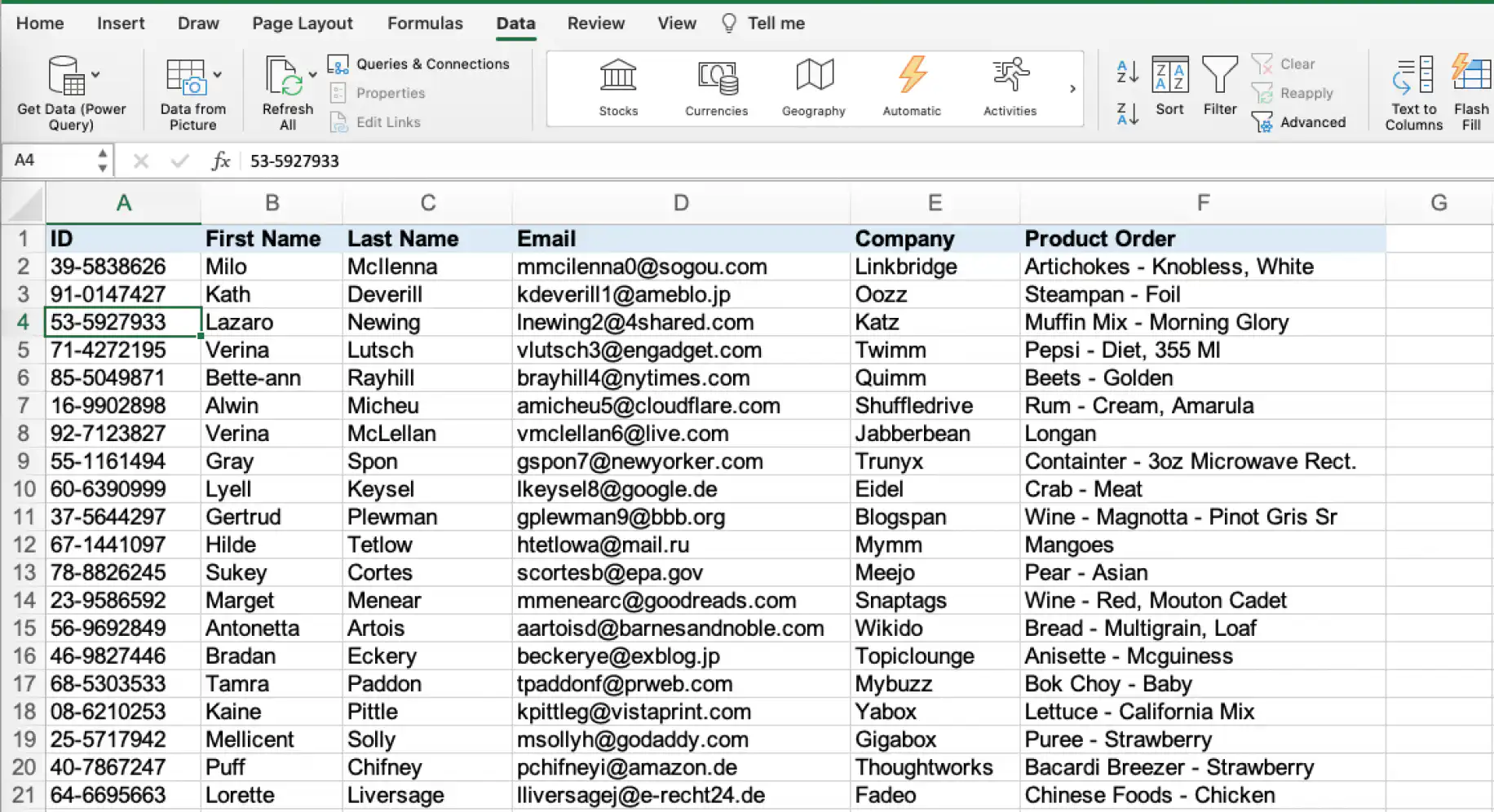Screen dimensions: 1494x812
Task: Go to the View tab
Action: click(677, 23)
